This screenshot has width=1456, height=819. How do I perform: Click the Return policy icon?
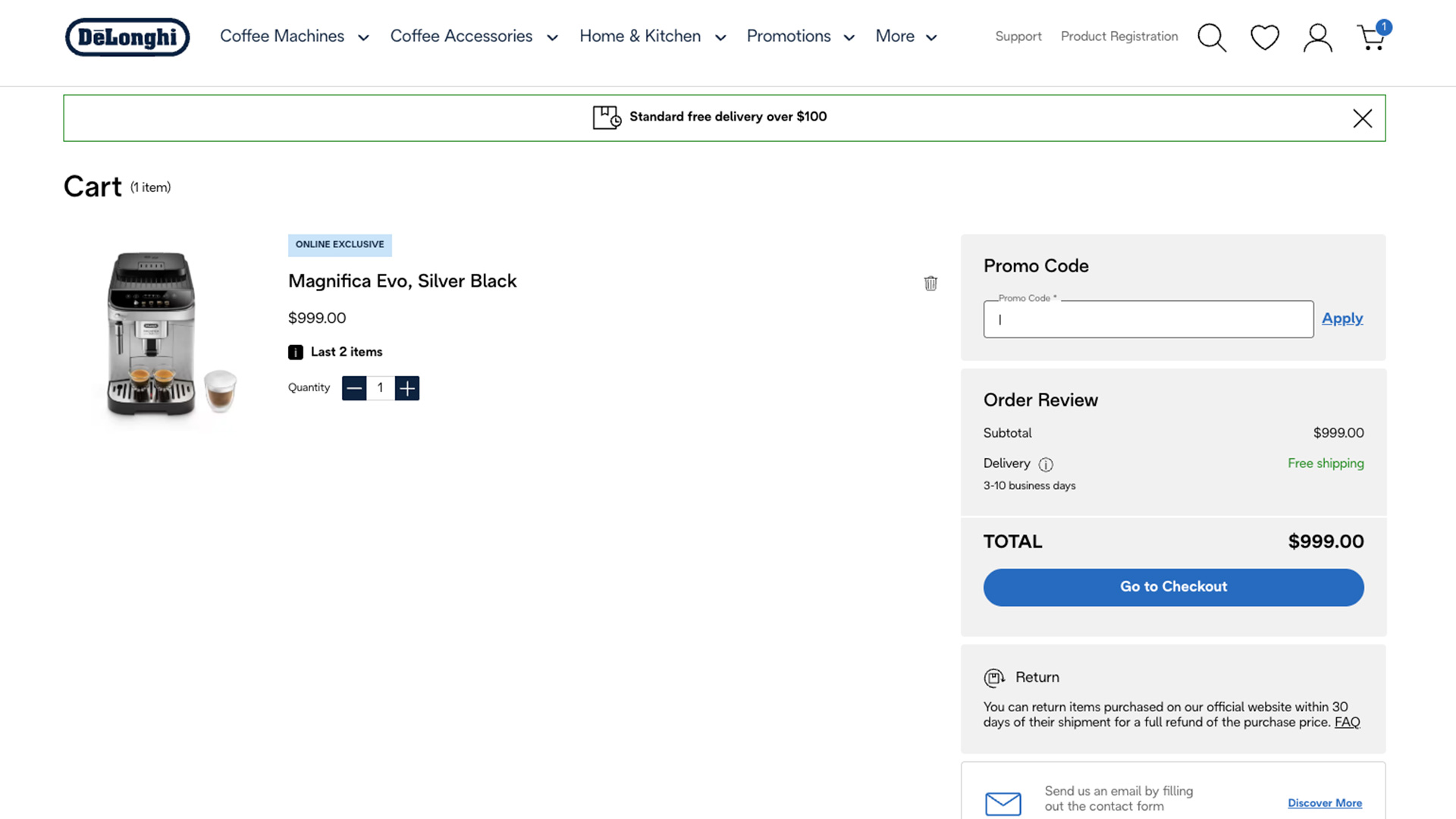(994, 677)
